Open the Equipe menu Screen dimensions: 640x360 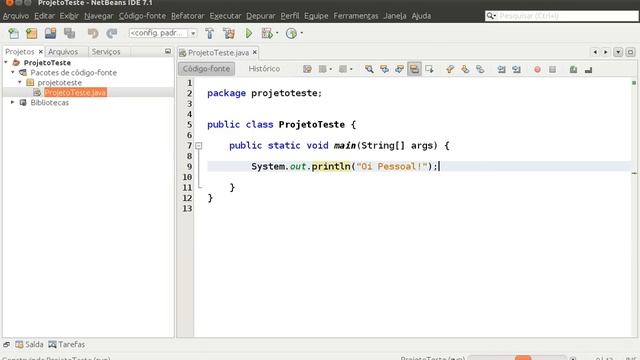tap(316, 16)
